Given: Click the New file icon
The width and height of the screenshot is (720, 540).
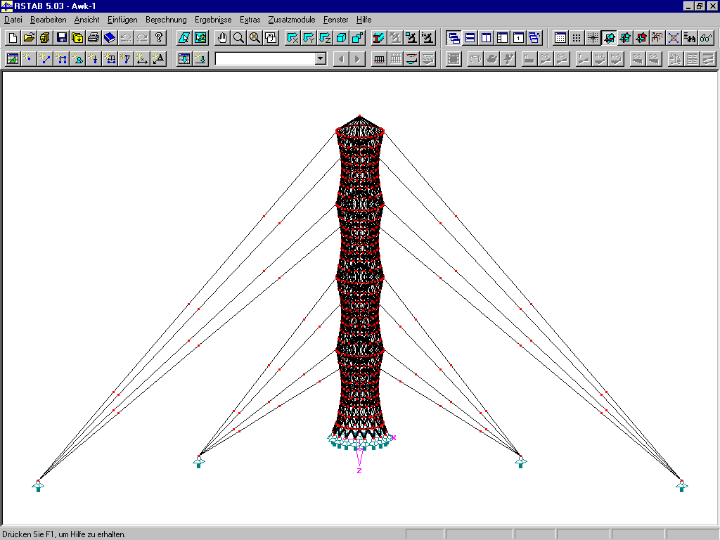Looking at the screenshot, I should coord(13,38).
